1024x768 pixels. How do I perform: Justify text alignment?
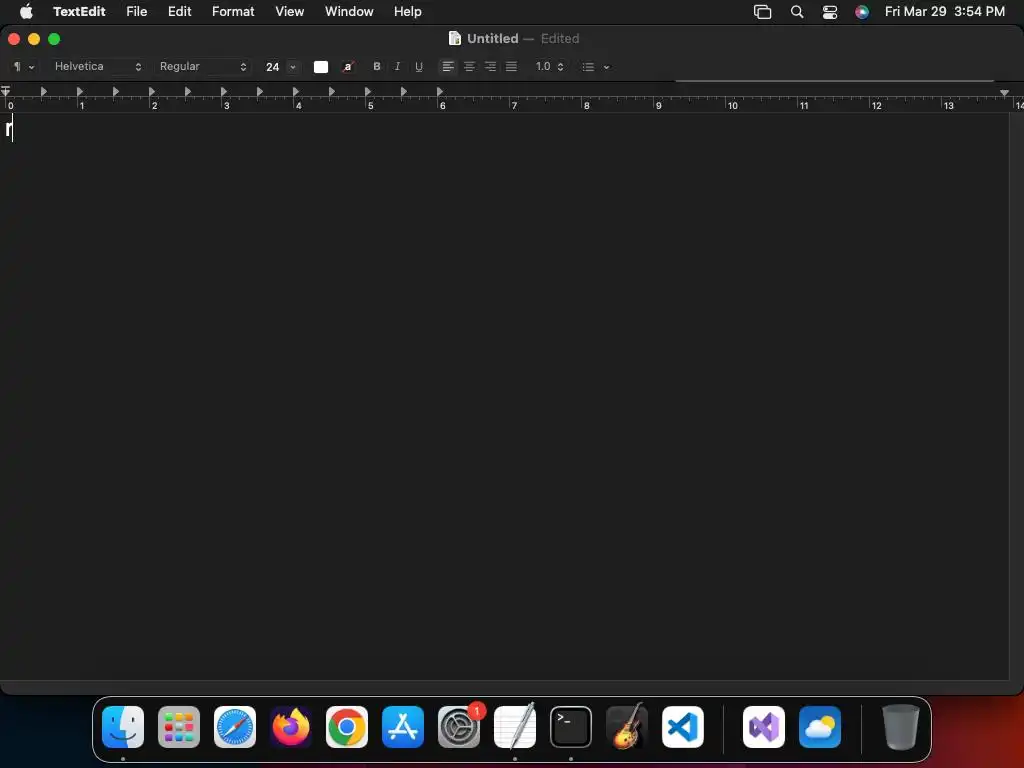click(511, 67)
